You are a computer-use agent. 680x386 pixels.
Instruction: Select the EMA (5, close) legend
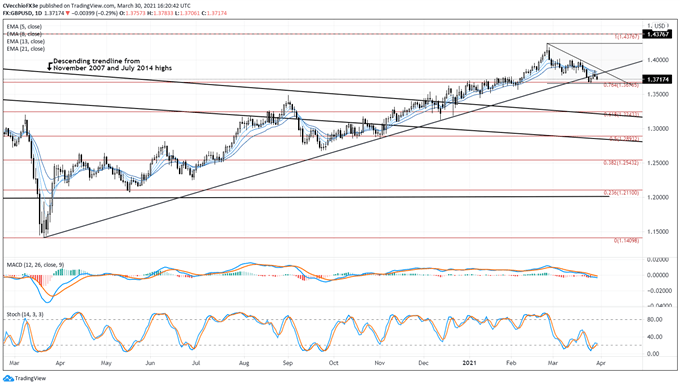[24, 26]
